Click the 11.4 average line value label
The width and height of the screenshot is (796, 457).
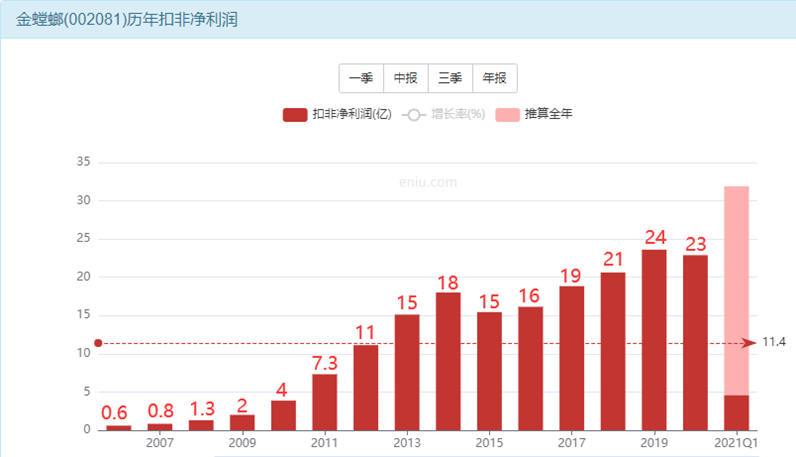click(774, 342)
